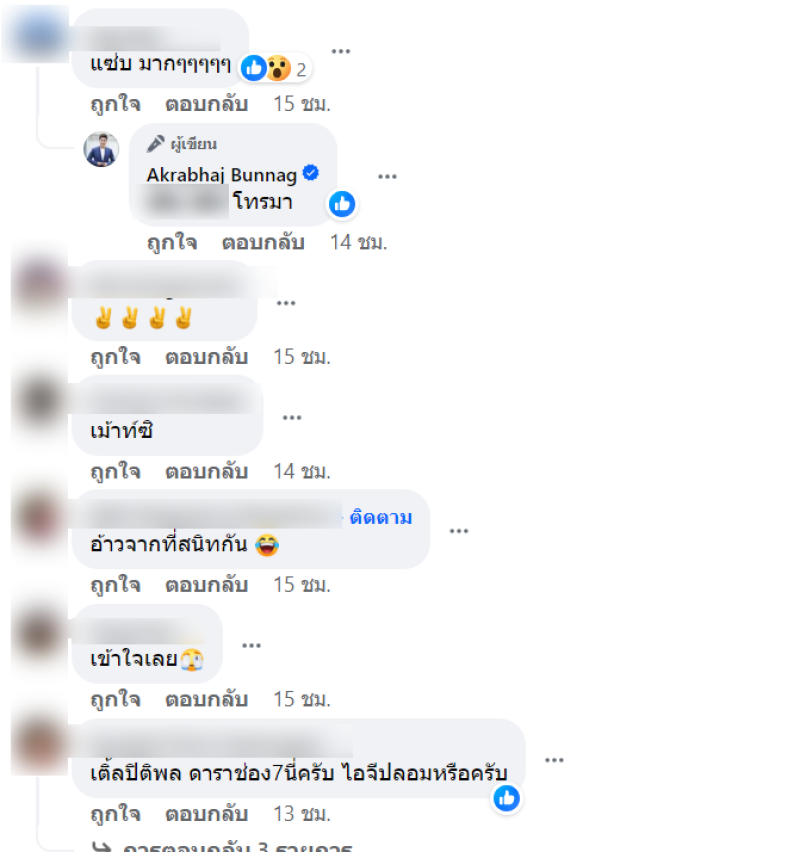Open options menu for victory hand emoji comment
The height and width of the screenshot is (852, 800).
coord(286,303)
